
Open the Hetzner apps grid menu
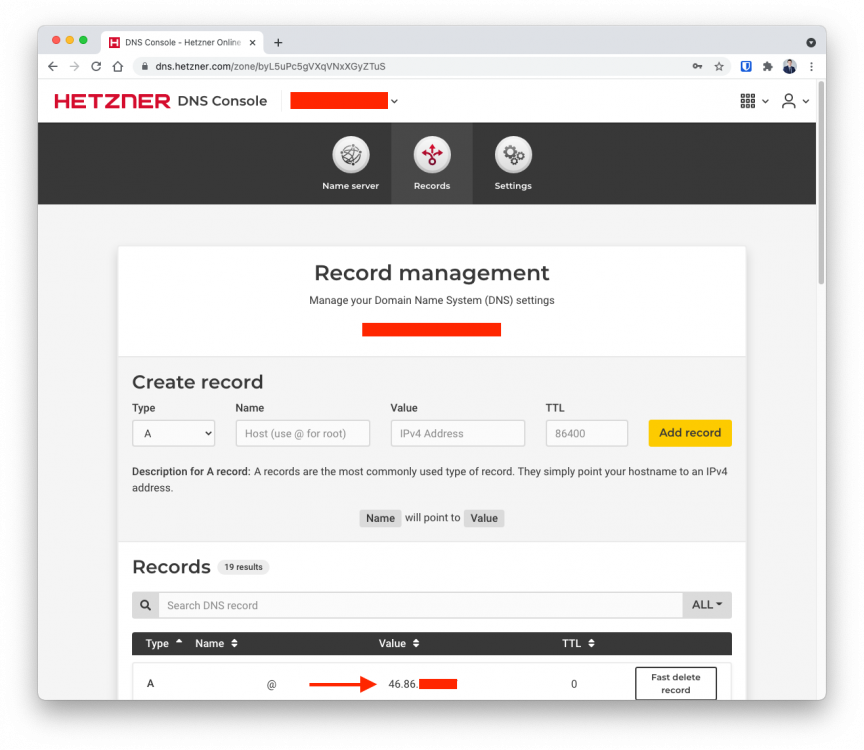point(754,101)
